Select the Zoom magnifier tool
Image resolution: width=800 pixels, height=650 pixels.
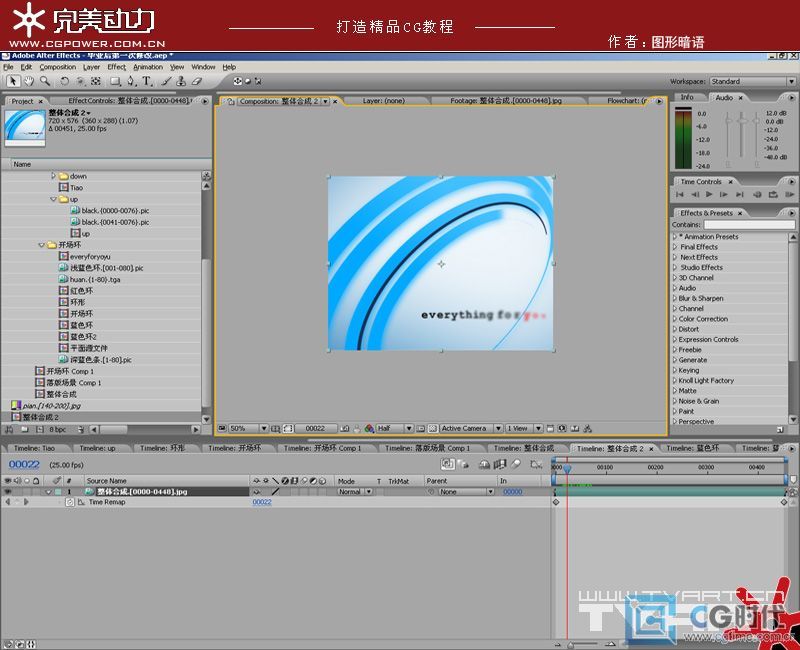tap(45, 81)
